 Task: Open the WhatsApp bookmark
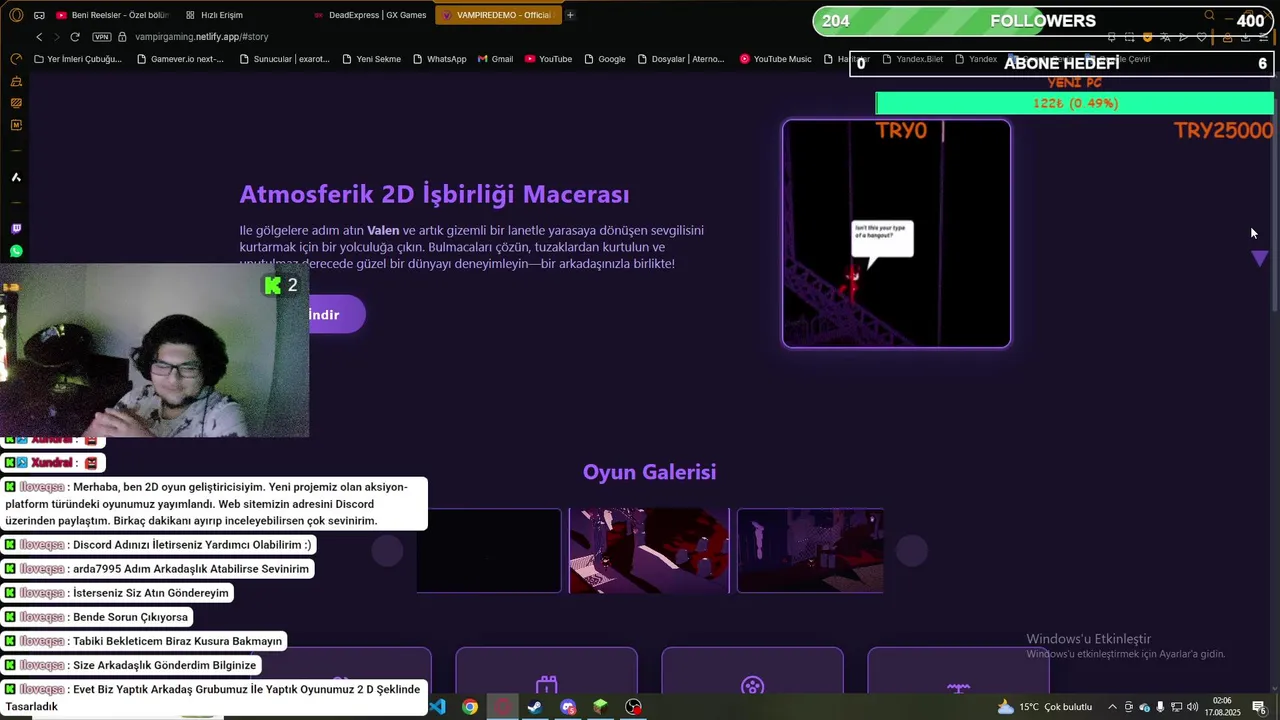(x=439, y=59)
